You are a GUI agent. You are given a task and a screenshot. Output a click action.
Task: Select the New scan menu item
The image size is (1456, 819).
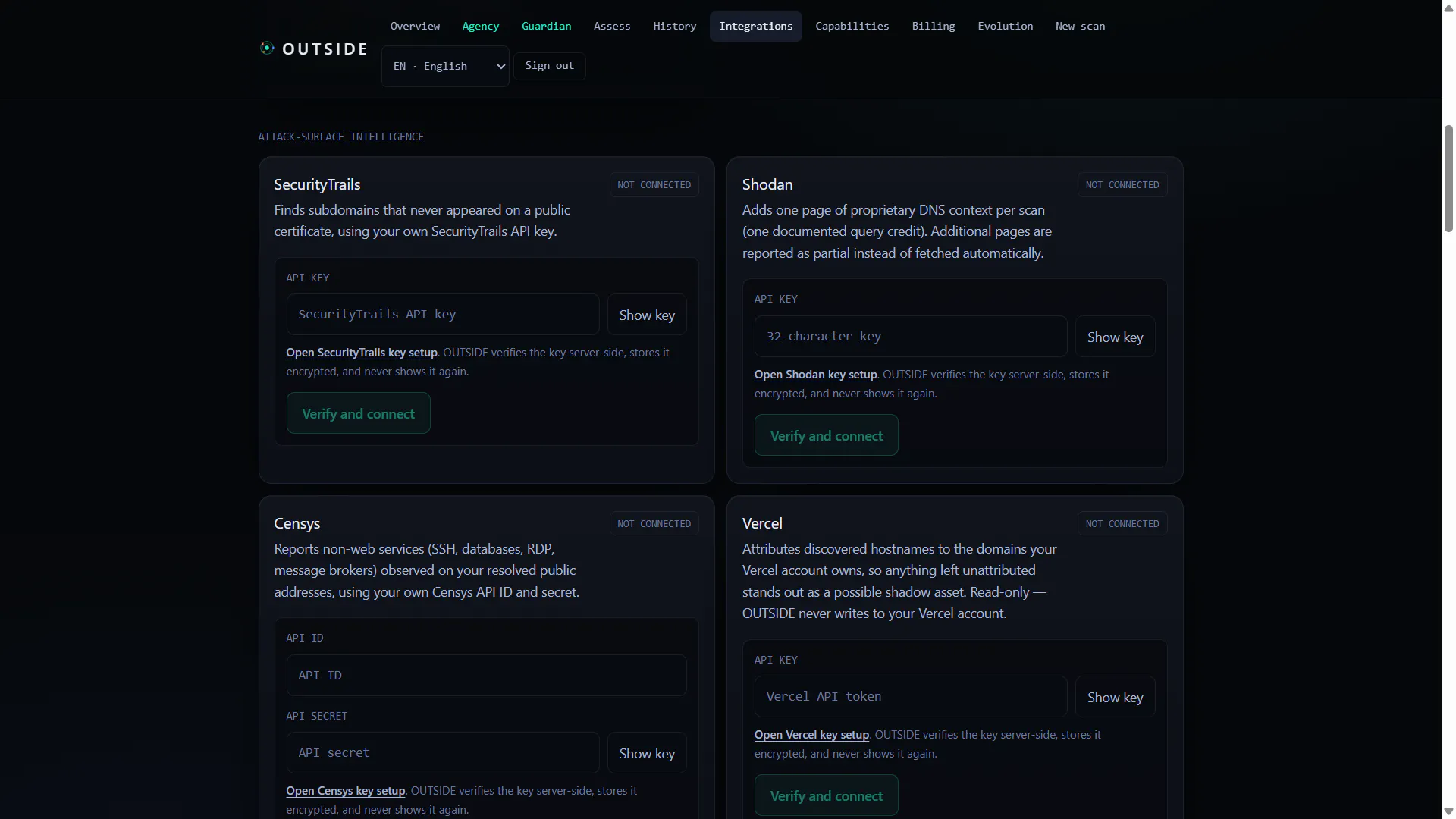point(1080,27)
